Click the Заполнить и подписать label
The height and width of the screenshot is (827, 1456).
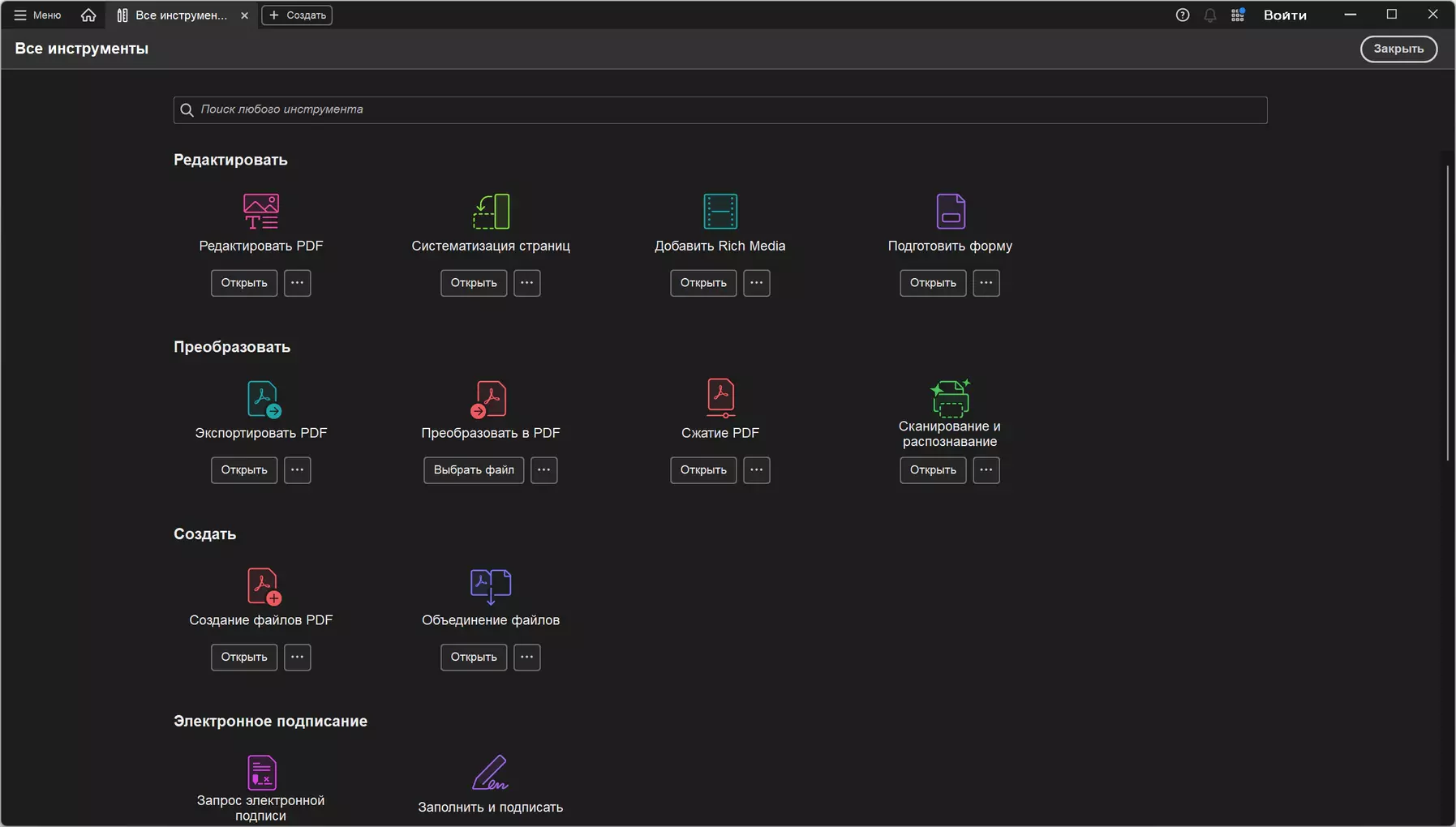coord(491,808)
